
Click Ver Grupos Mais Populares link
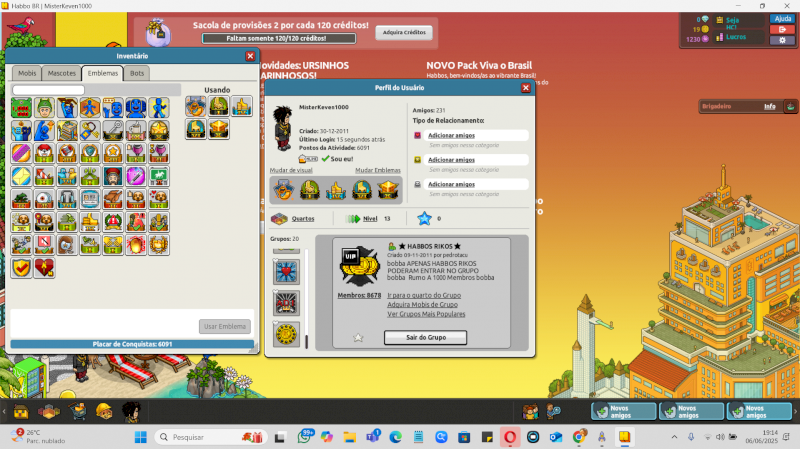426,314
